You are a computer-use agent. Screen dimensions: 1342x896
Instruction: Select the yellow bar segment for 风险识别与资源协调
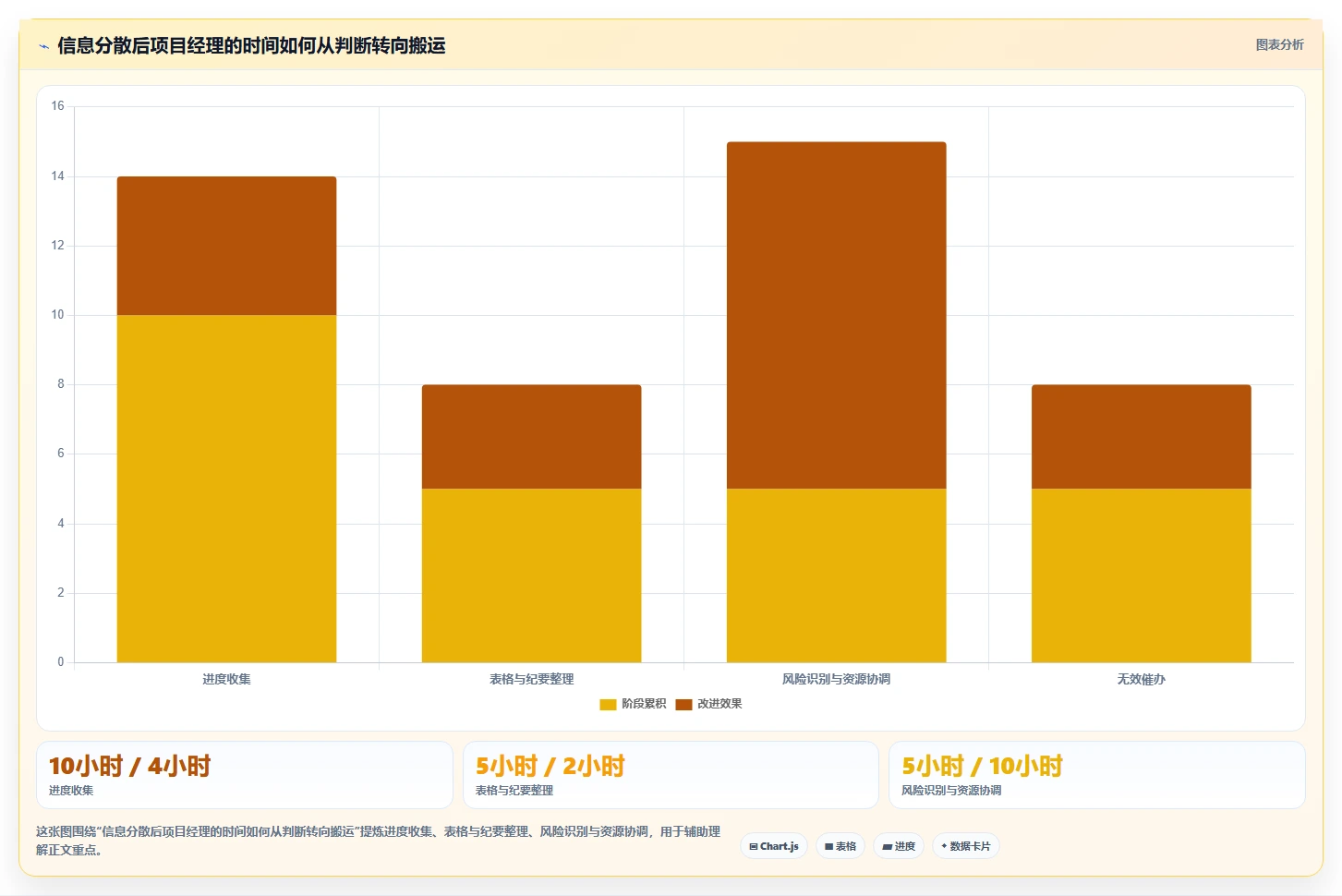[836, 575]
